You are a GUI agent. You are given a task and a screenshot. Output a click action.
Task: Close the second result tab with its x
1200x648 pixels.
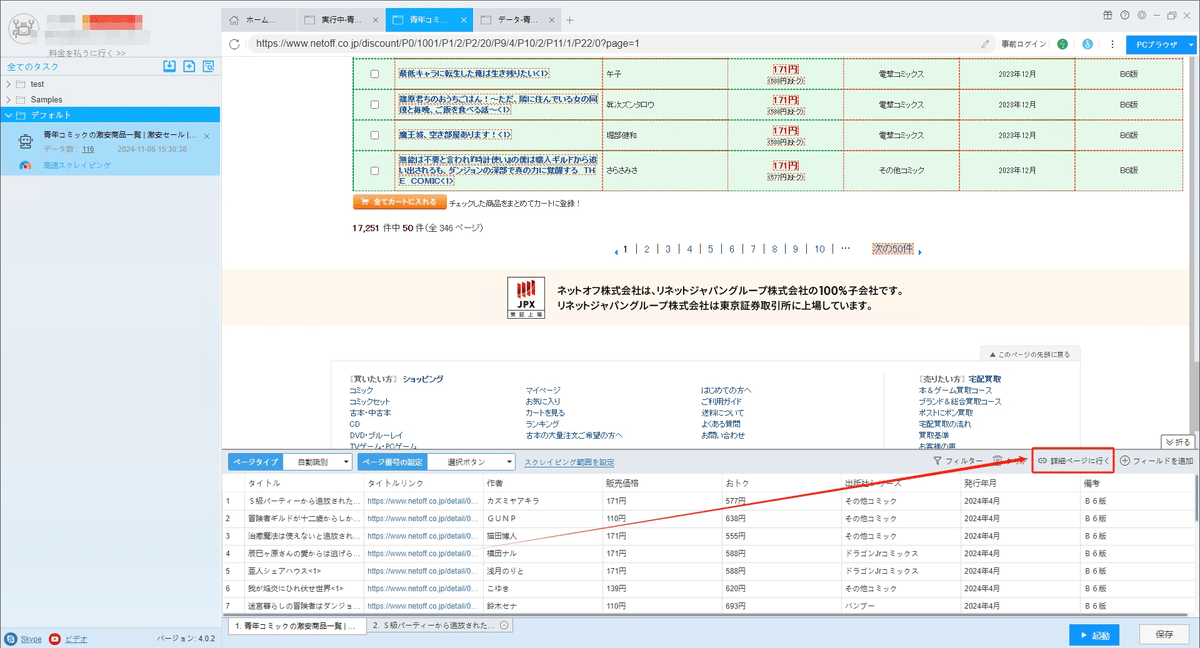504,625
